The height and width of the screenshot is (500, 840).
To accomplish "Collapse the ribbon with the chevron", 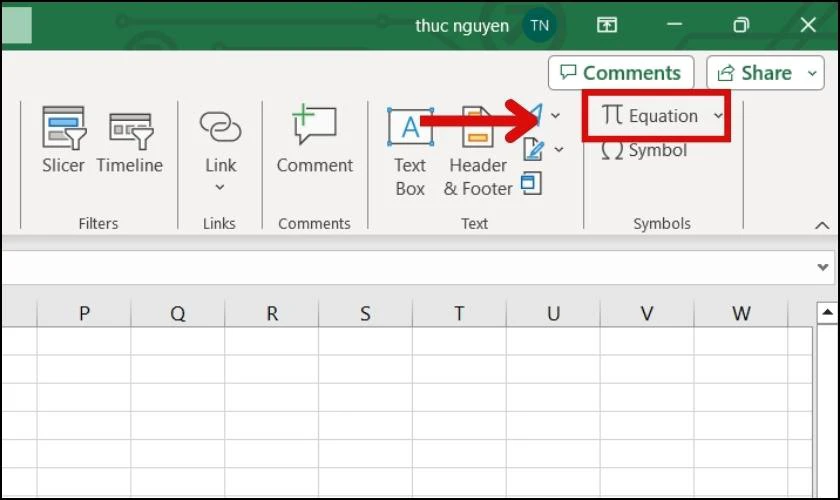I will point(822,225).
